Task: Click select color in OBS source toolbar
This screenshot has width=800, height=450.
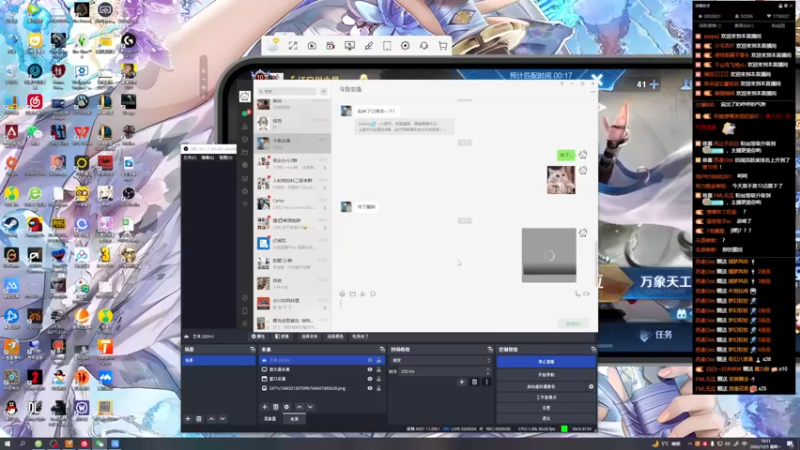Action: [335, 337]
